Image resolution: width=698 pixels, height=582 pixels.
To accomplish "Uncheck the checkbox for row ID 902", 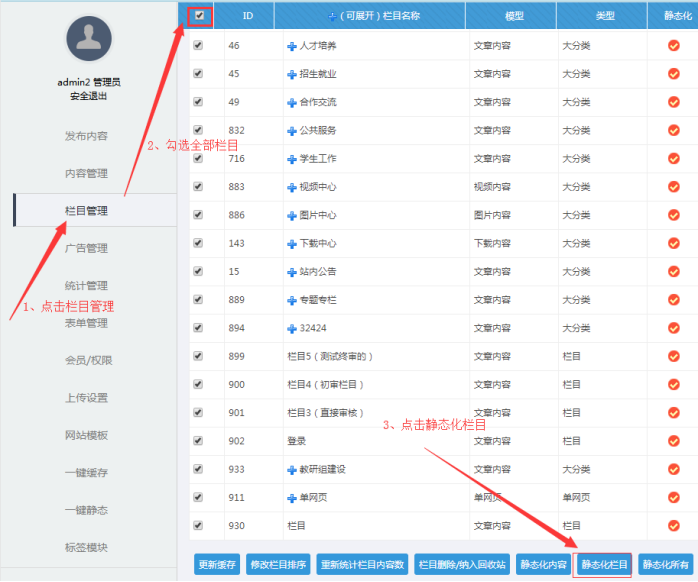I will 198,441.
